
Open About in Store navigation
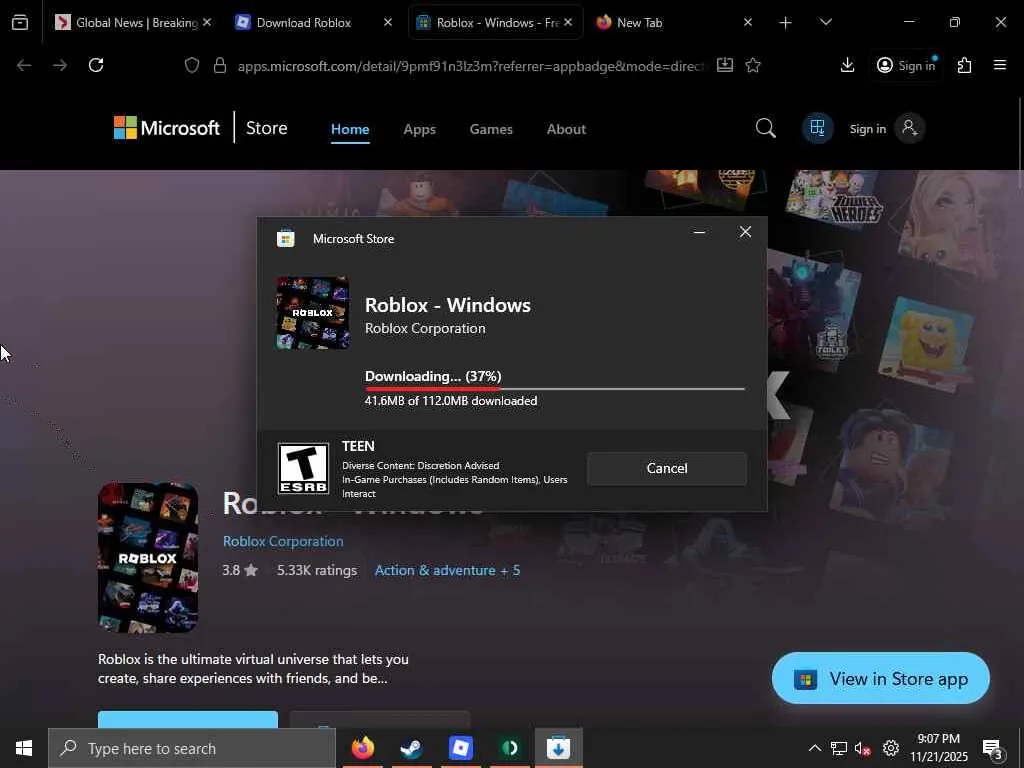[x=566, y=129]
